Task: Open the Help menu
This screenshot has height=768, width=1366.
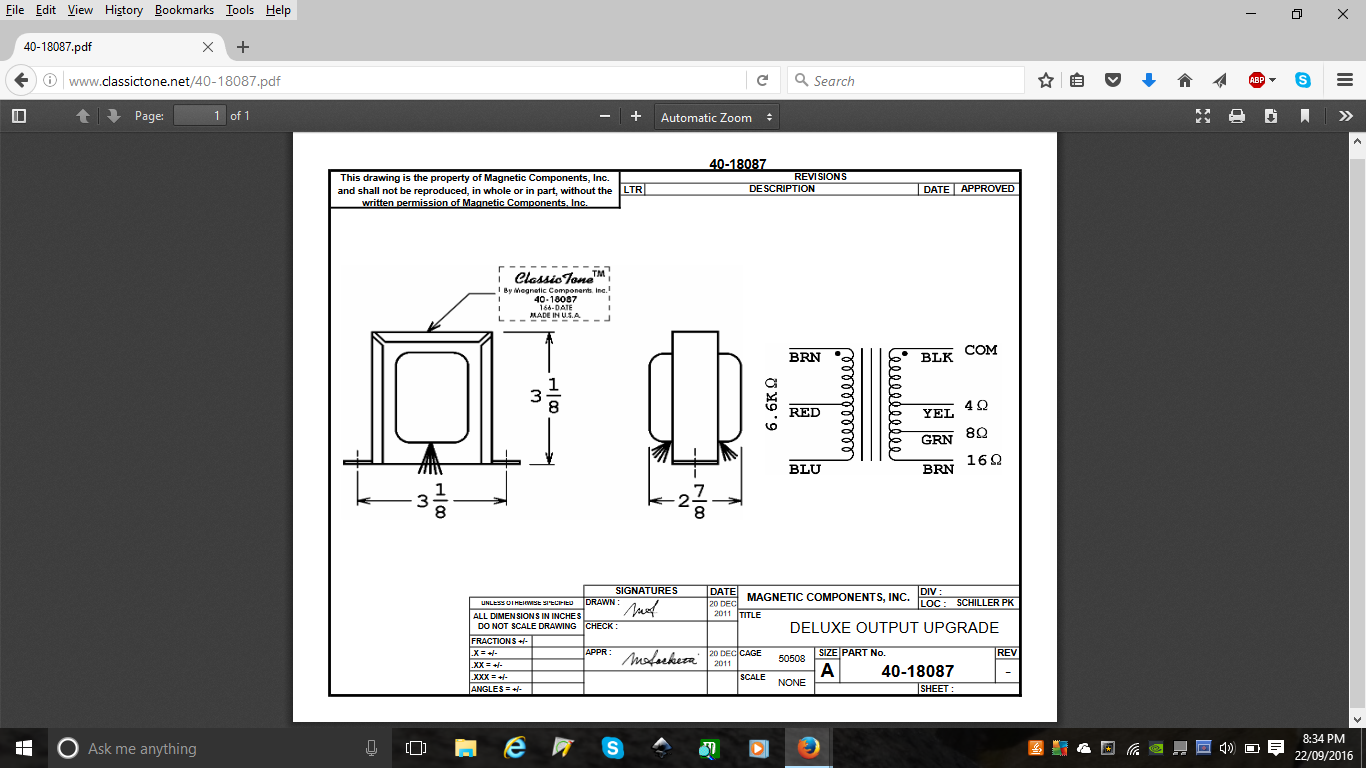Action: click(278, 10)
